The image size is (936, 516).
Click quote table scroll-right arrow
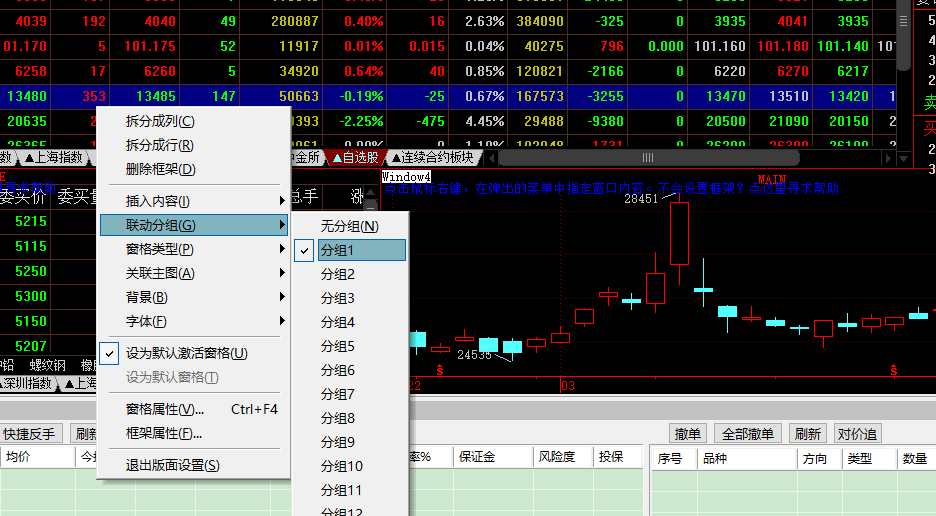pos(888,158)
